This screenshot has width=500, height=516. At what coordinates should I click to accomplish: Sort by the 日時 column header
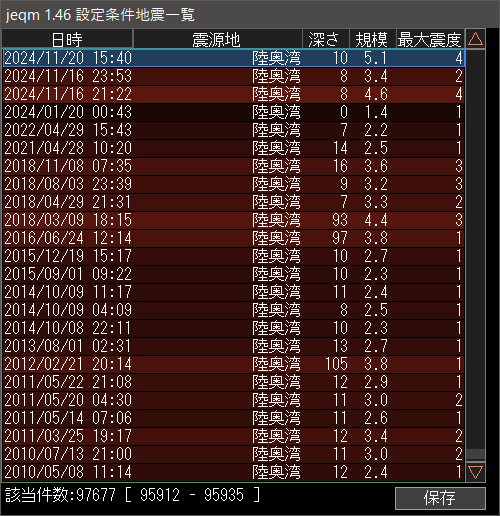coord(67,39)
